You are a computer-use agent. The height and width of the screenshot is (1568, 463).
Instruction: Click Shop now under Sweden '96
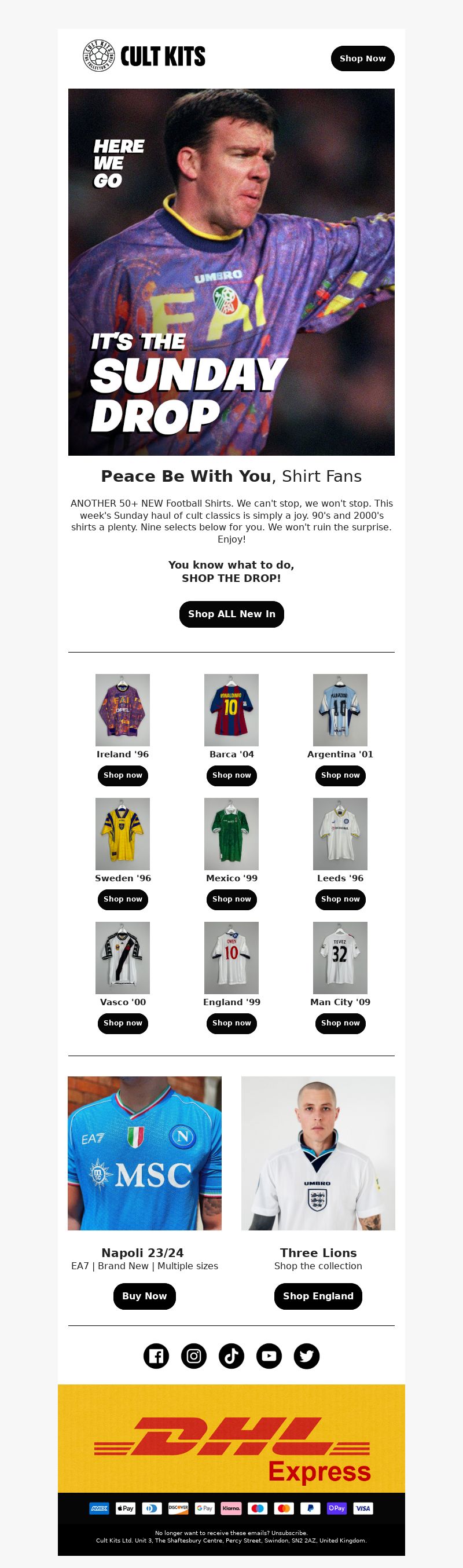122,899
